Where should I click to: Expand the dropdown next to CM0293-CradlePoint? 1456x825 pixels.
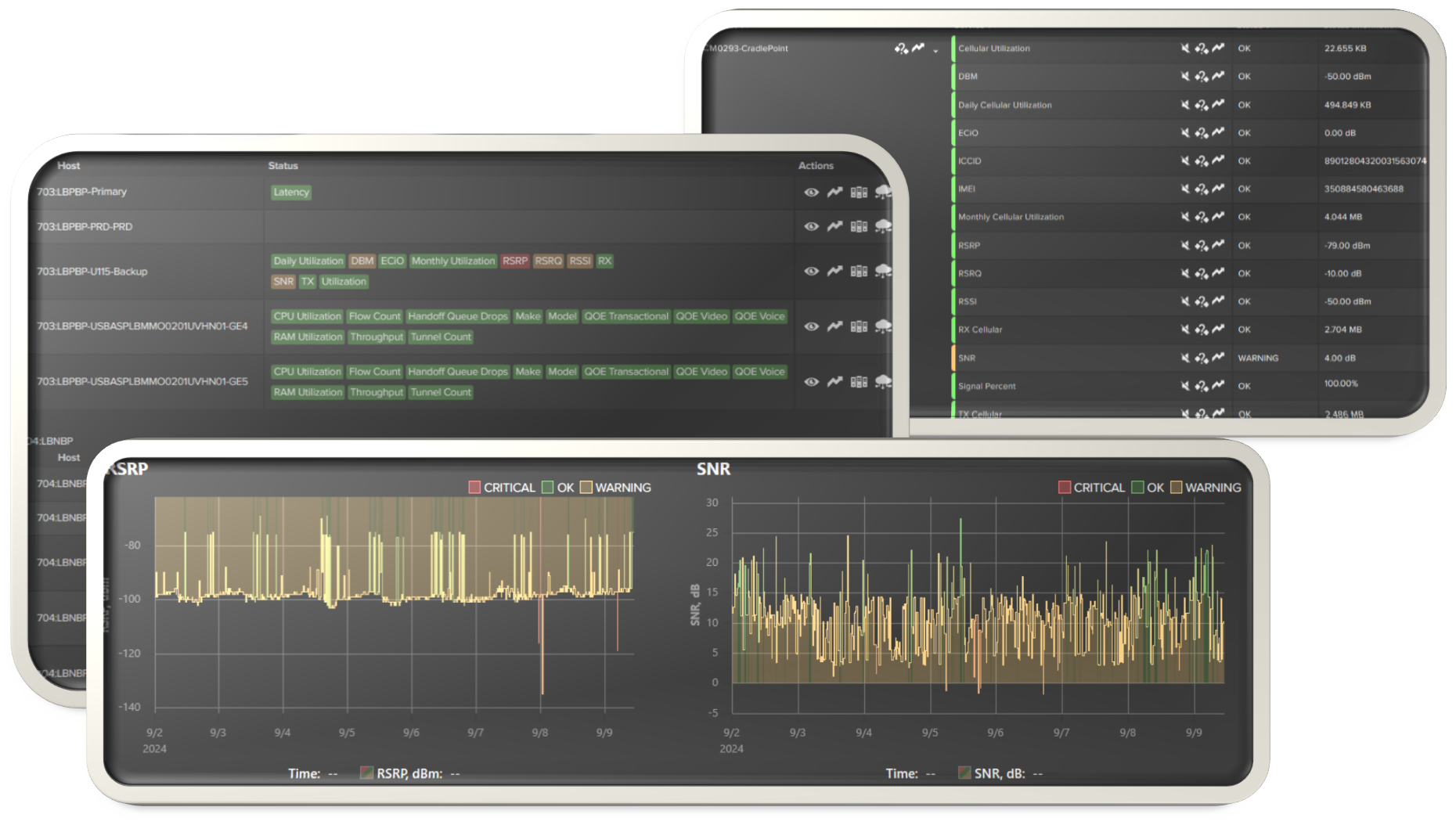tap(934, 50)
